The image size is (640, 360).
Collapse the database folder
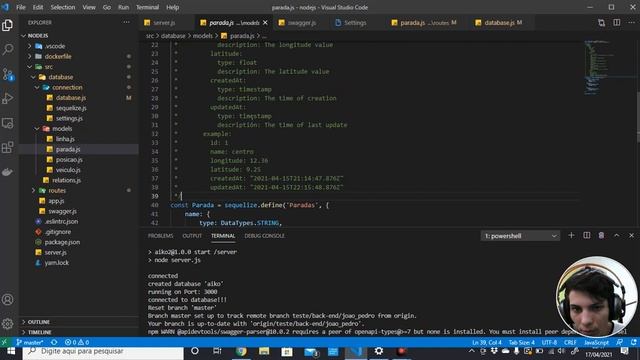coord(60,77)
